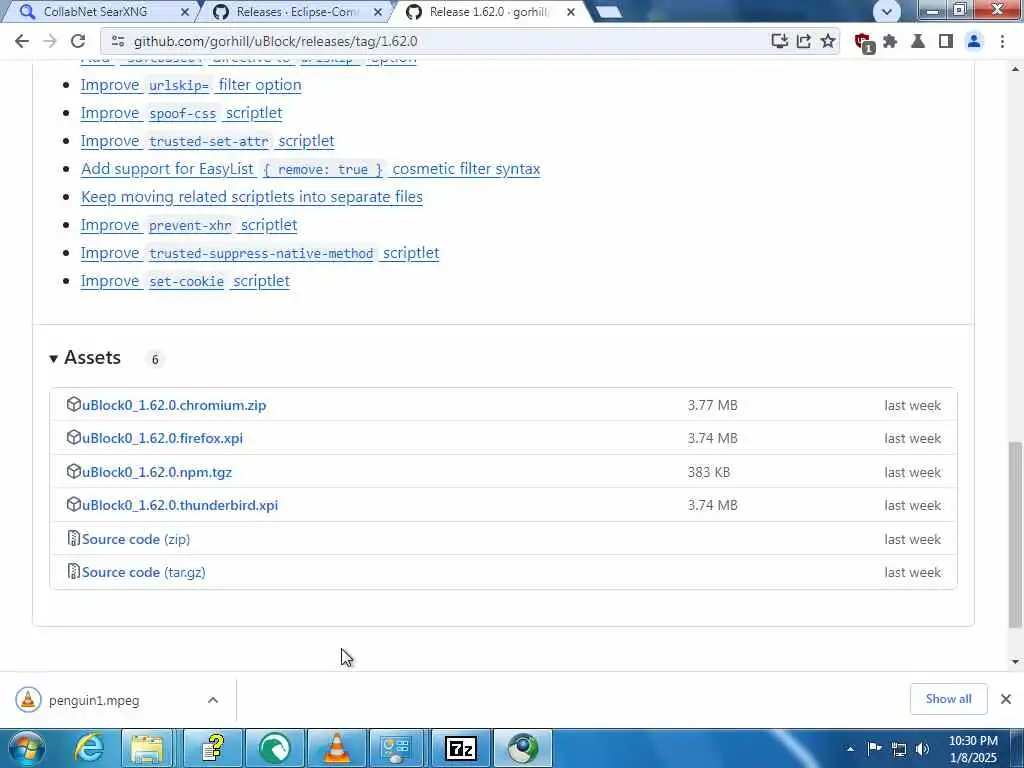Viewport: 1024px width, 768px height.
Task: Open the tab search dropdown arrow
Action: [886, 11]
